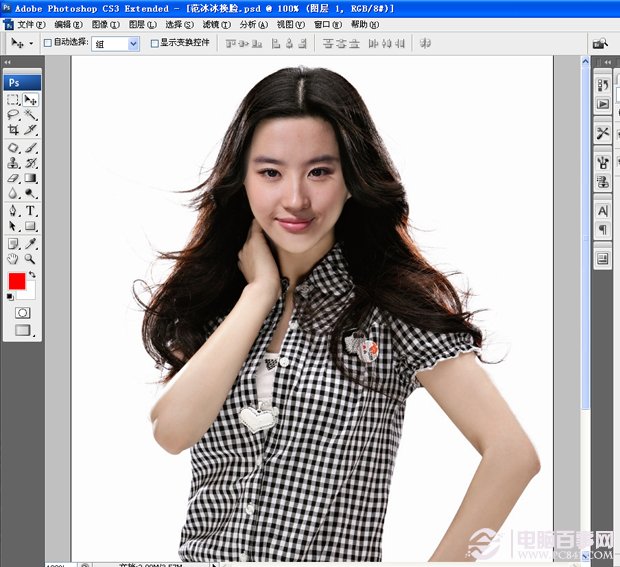This screenshot has width=620, height=567.
Task: Select the Lasso tool
Action: 13,115
